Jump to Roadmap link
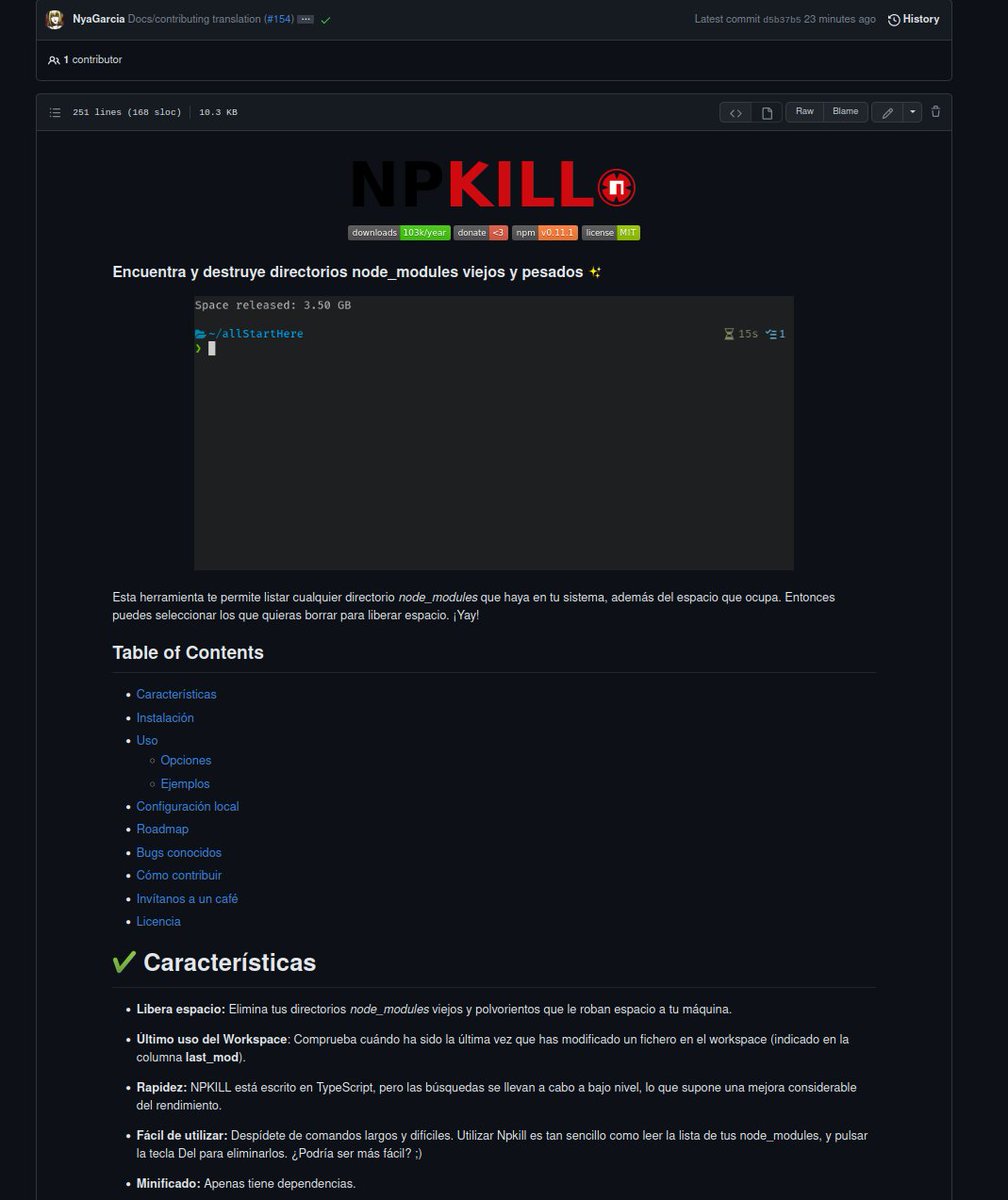The height and width of the screenshot is (1200, 1008). pyautogui.click(x=162, y=829)
